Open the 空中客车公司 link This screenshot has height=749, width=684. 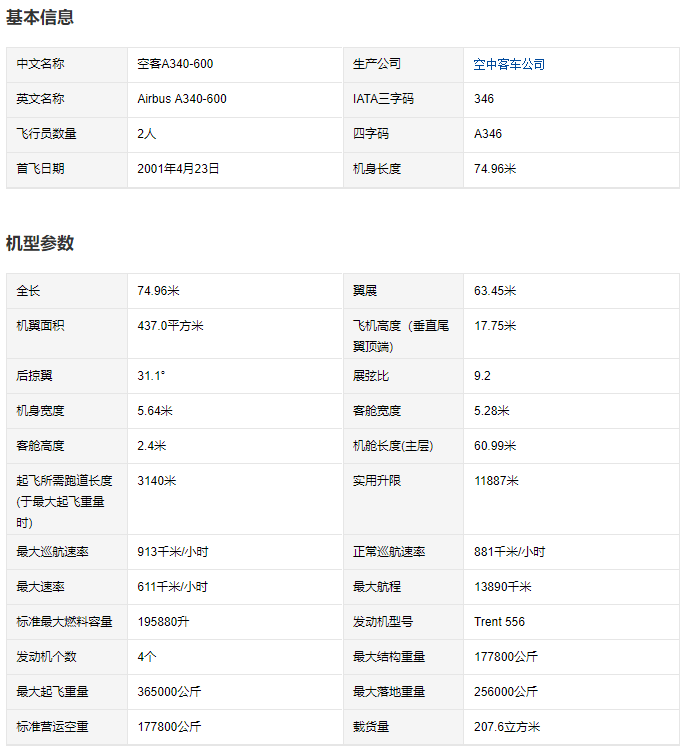coord(509,64)
